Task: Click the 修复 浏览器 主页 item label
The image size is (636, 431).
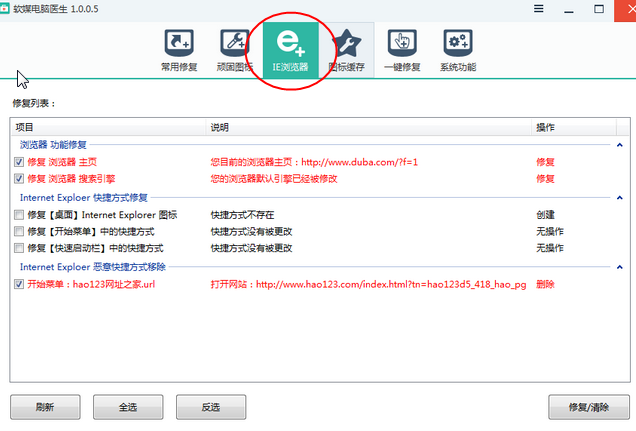Action: coord(62,162)
